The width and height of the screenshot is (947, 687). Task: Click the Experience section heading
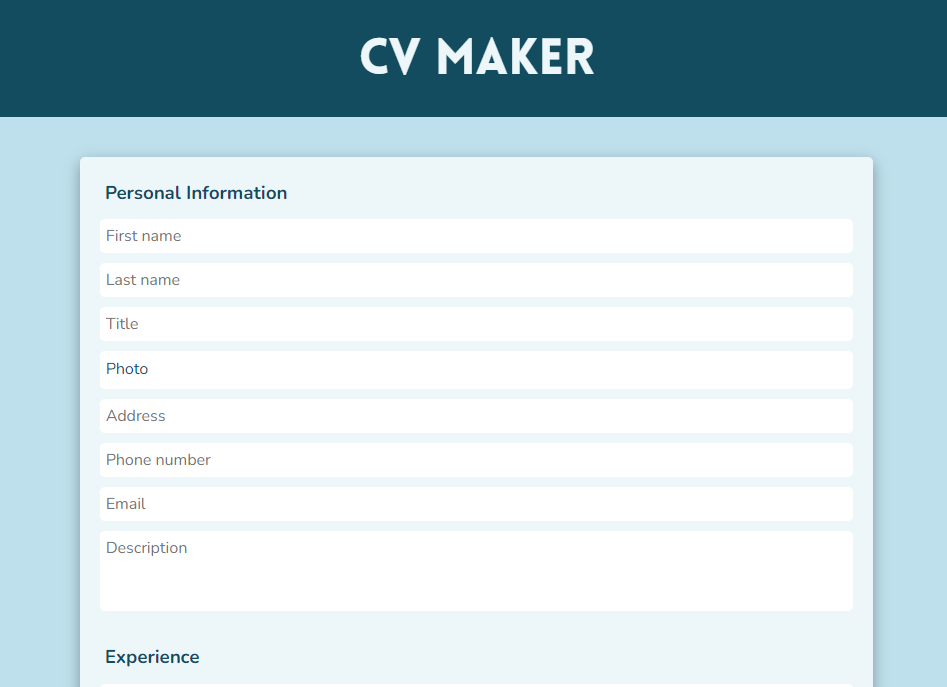[x=152, y=657]
